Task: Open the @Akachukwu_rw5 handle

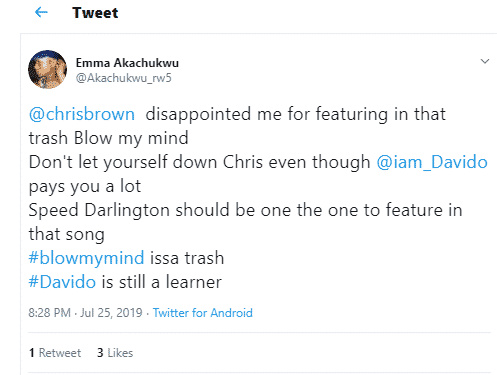Action: point(124,78)
